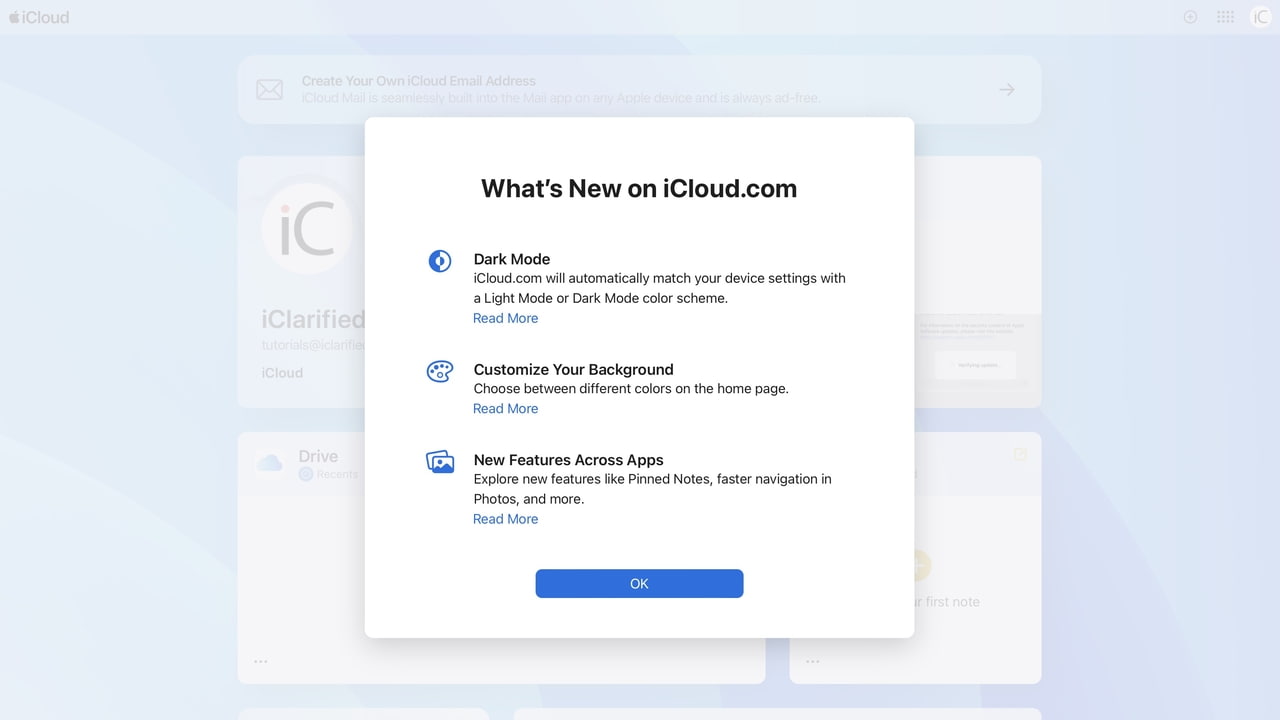
Task: Open Read More under Customize Your Background
Action: point(505,408)
